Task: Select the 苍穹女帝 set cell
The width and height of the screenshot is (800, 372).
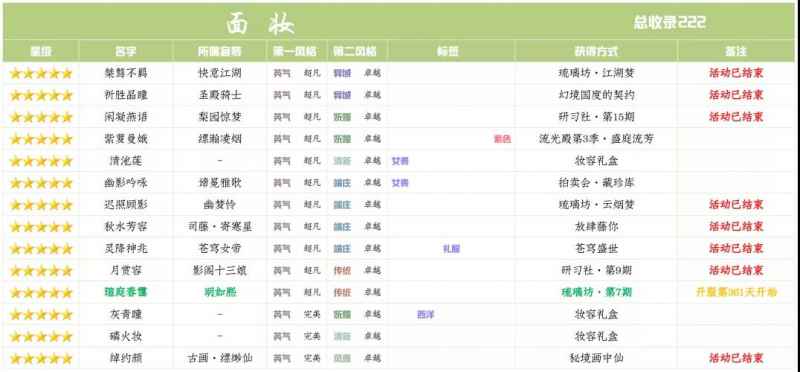Action: 219,249
